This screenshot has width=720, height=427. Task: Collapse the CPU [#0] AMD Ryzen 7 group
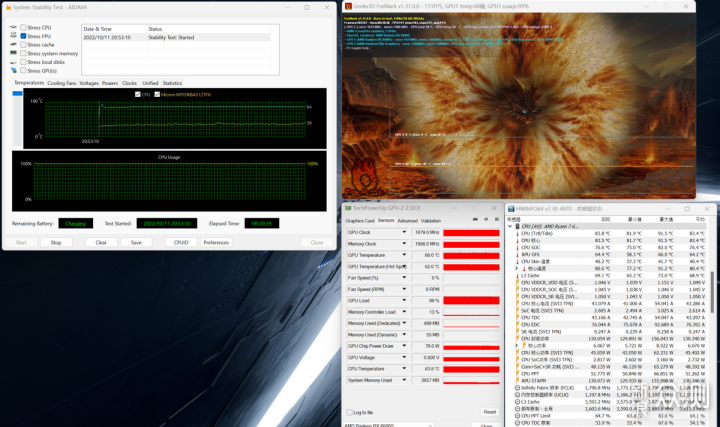pos(510,226)
